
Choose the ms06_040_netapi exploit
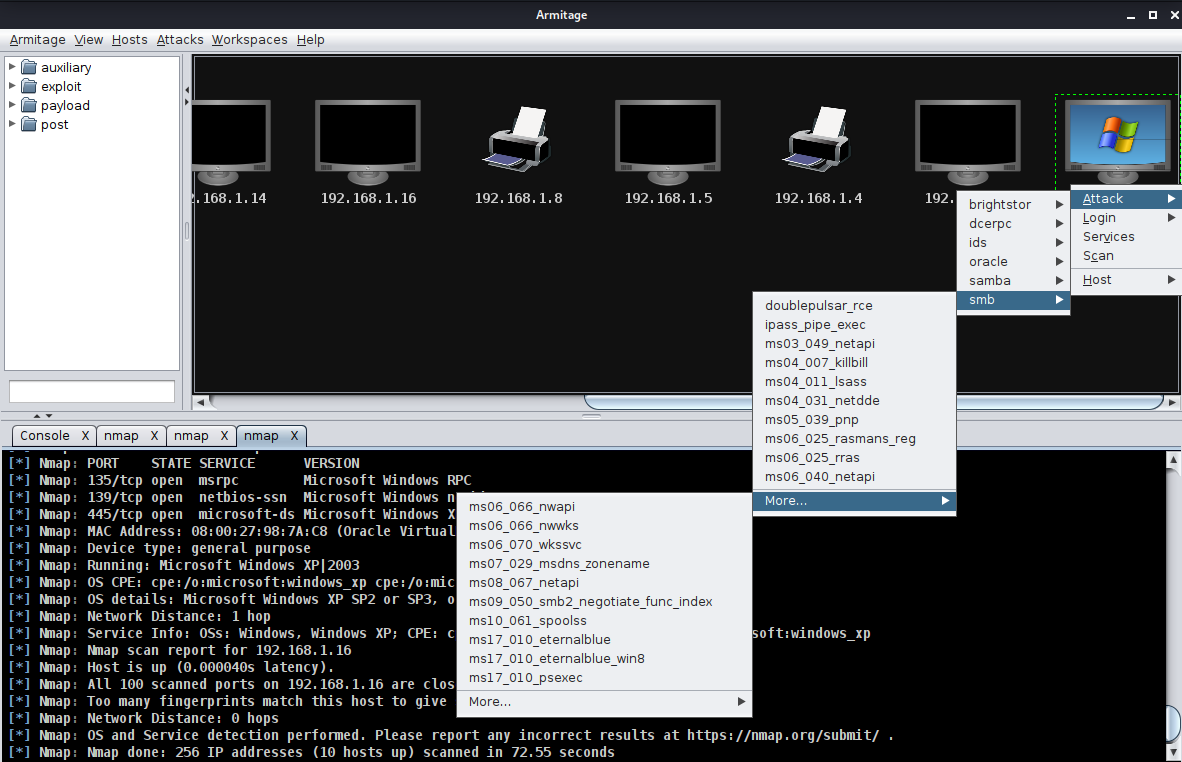click(854, 476)
